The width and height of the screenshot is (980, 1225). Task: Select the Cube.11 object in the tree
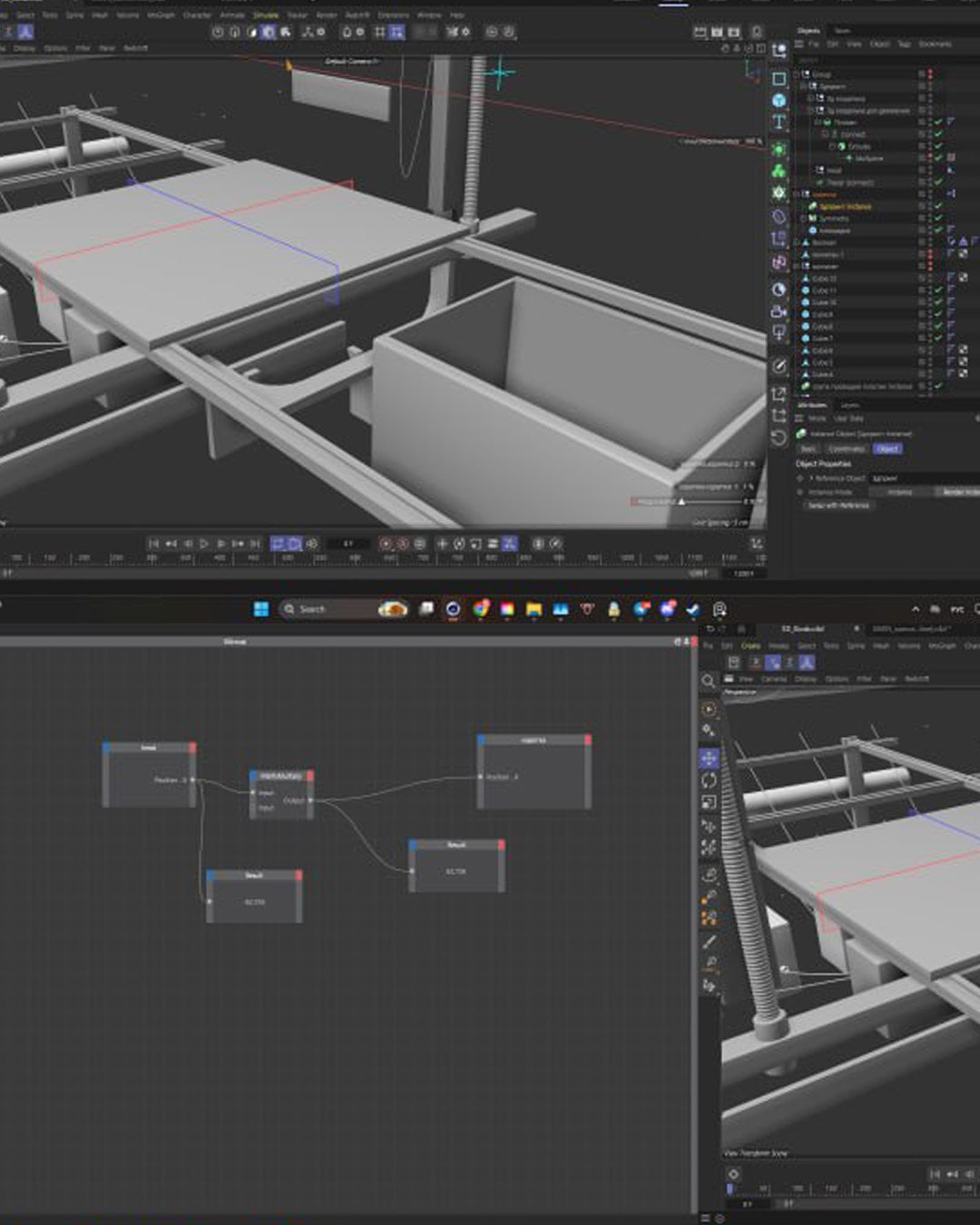point(824,290)
